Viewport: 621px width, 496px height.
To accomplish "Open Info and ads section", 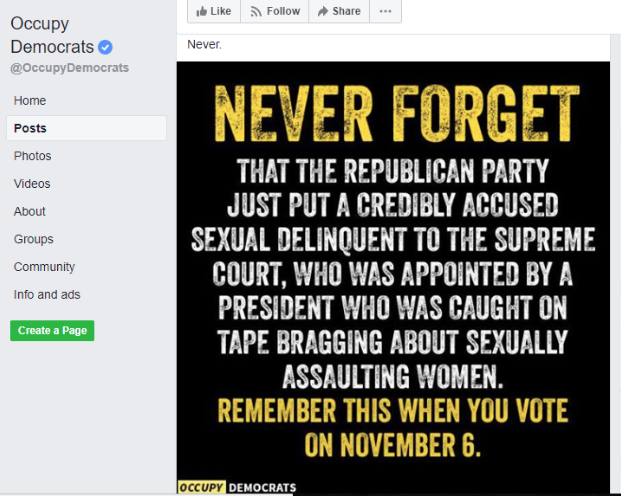I will coord(47,294).
